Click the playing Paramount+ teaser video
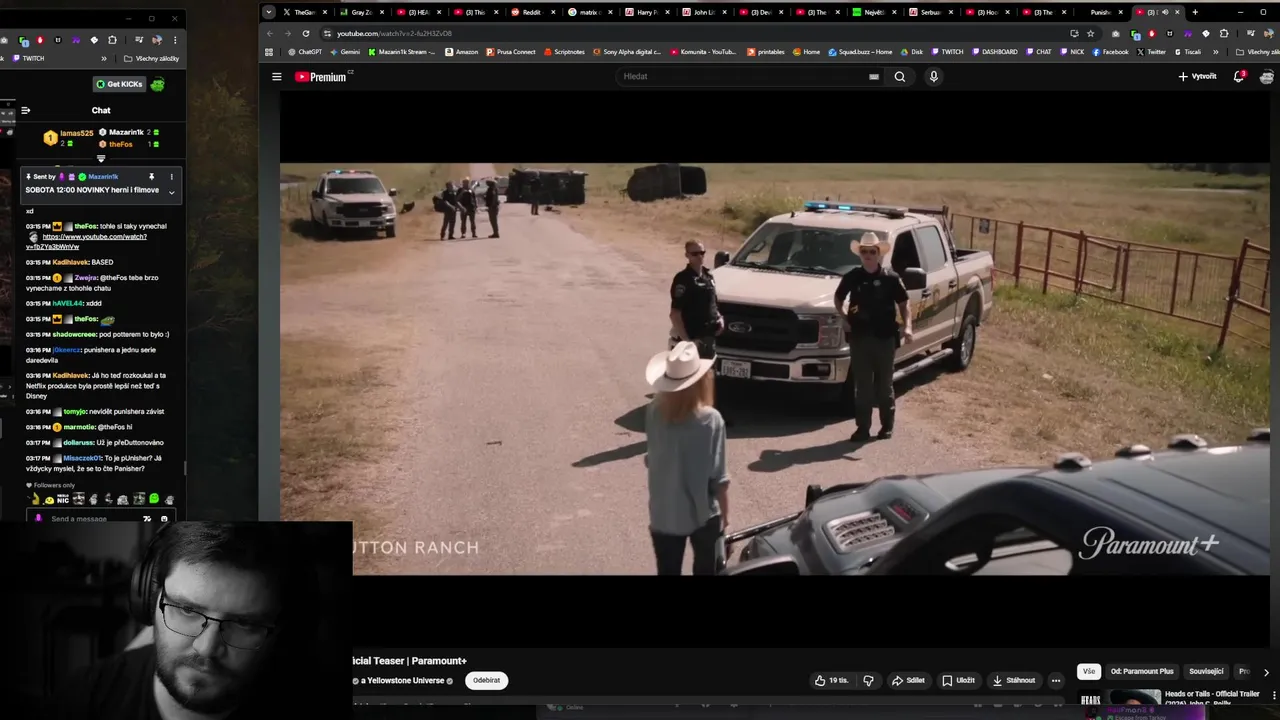Viewport: 1280px width, 720px height. pyautogui.click(x=774, y=369)
